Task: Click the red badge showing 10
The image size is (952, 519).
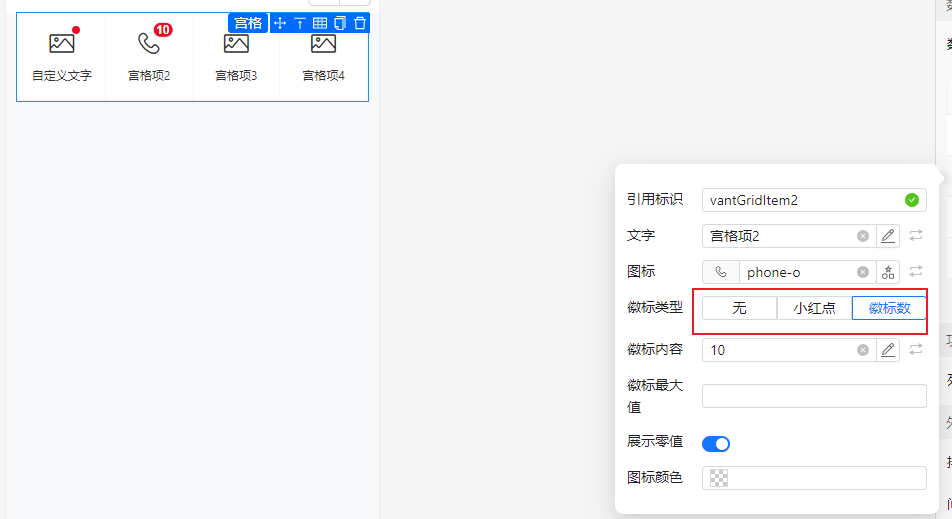Action: [163, 30]
